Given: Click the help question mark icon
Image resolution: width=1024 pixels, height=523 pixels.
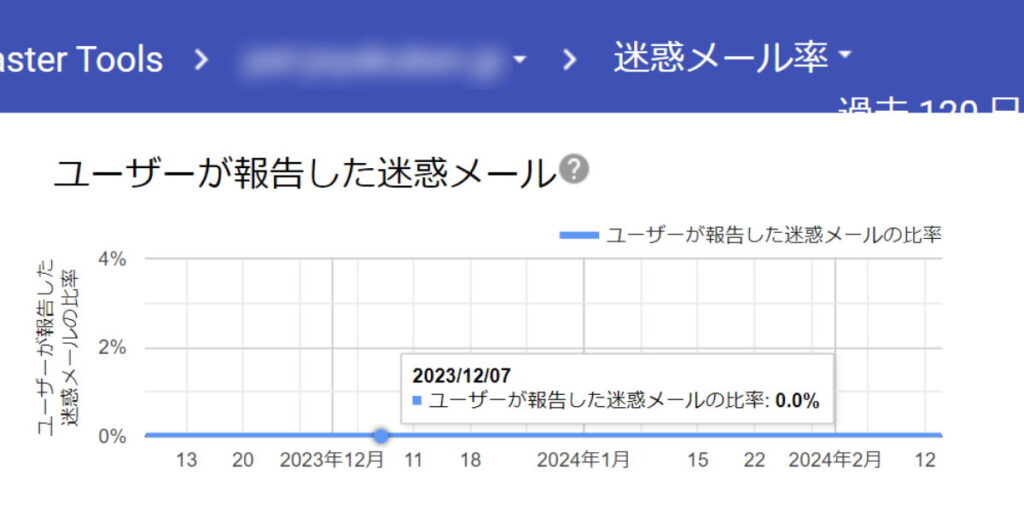Looking at the screenshot, I should click(x=574, y=170).
